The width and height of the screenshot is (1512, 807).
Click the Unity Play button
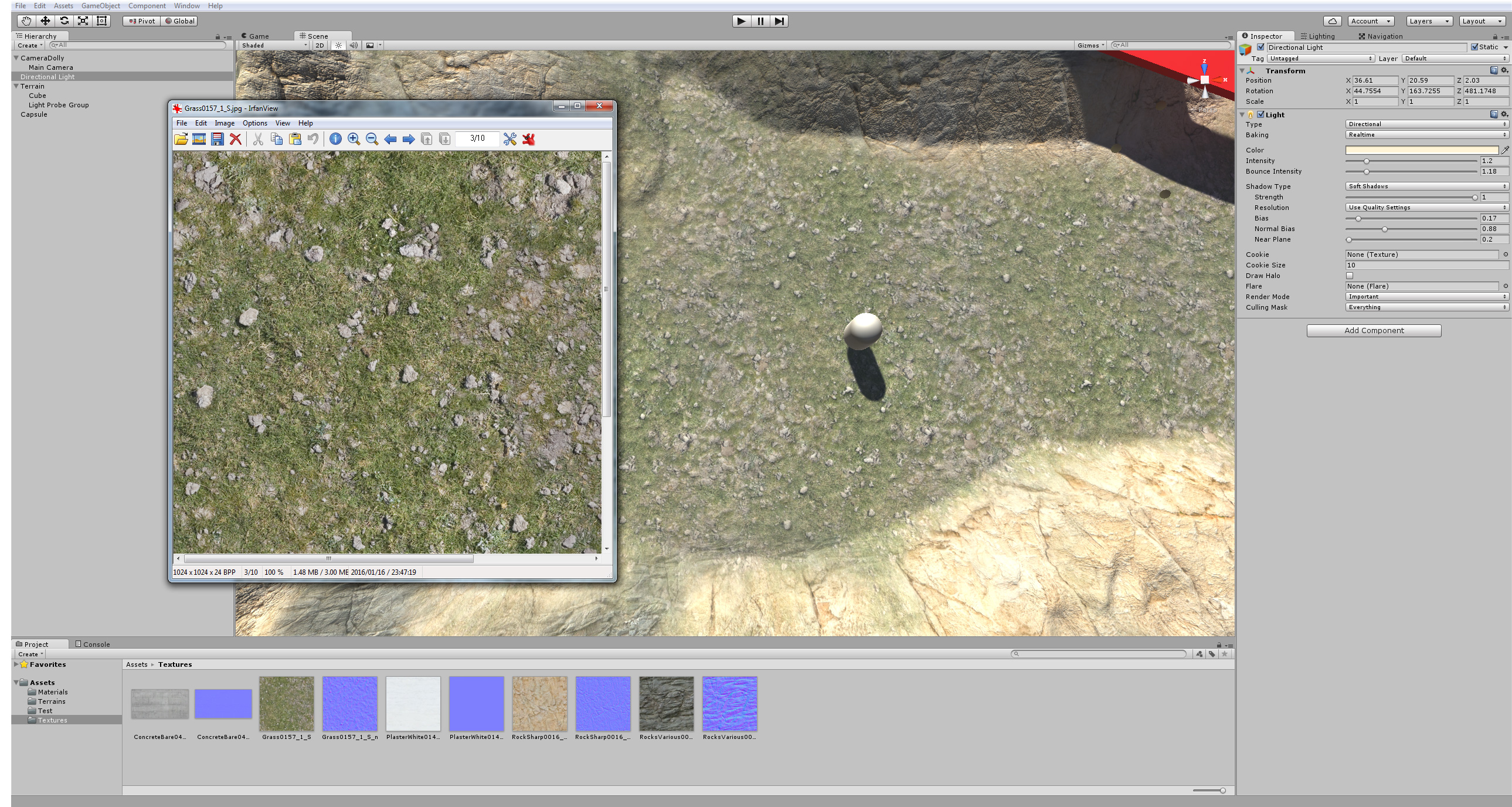(741, 21)
